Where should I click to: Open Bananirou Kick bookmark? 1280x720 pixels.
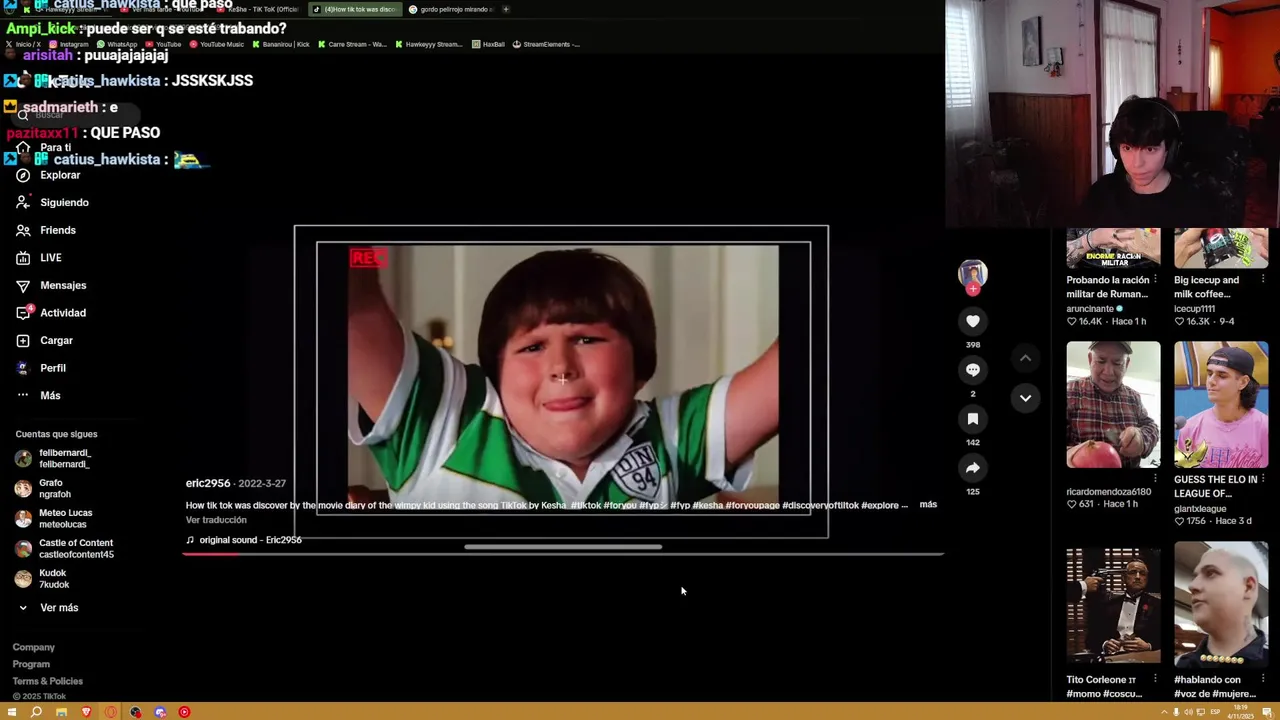[x=281, y=44]
